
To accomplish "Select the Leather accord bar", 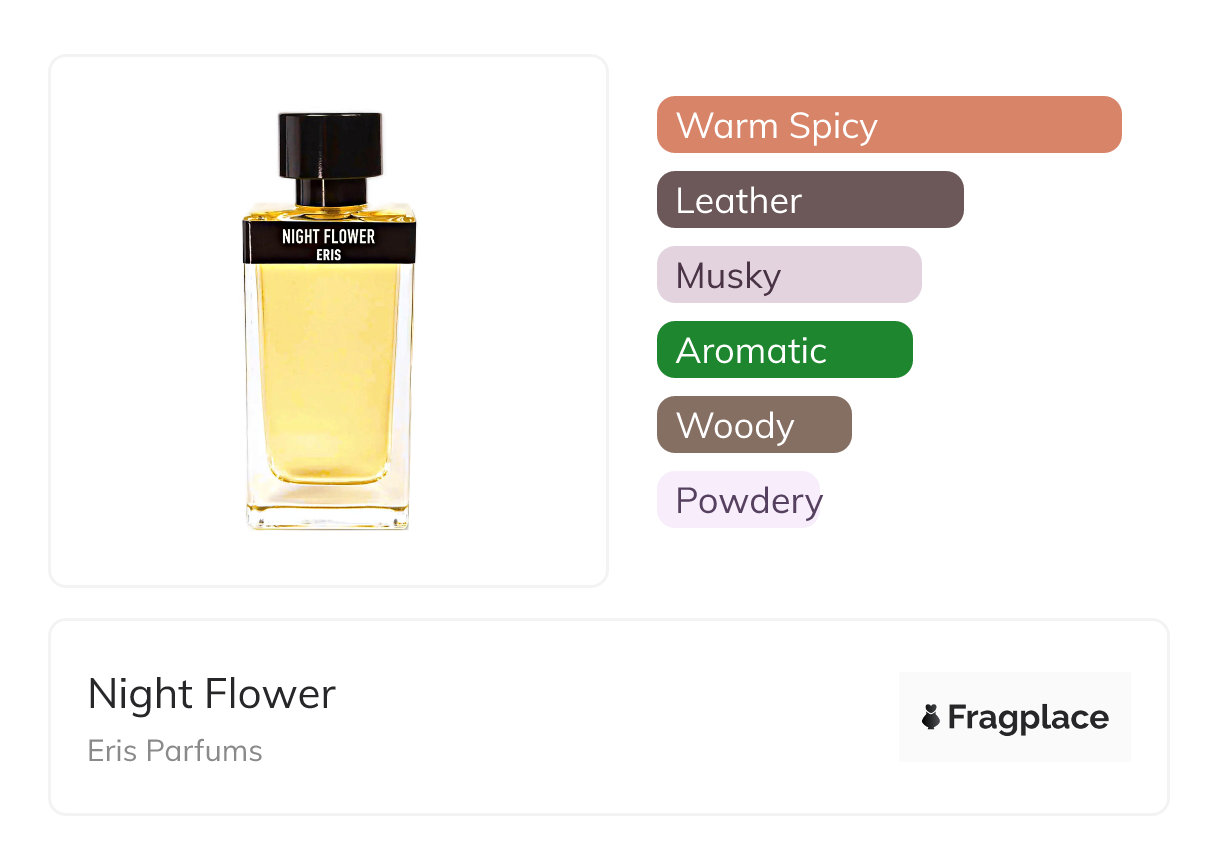I will [x=809, y=200].
